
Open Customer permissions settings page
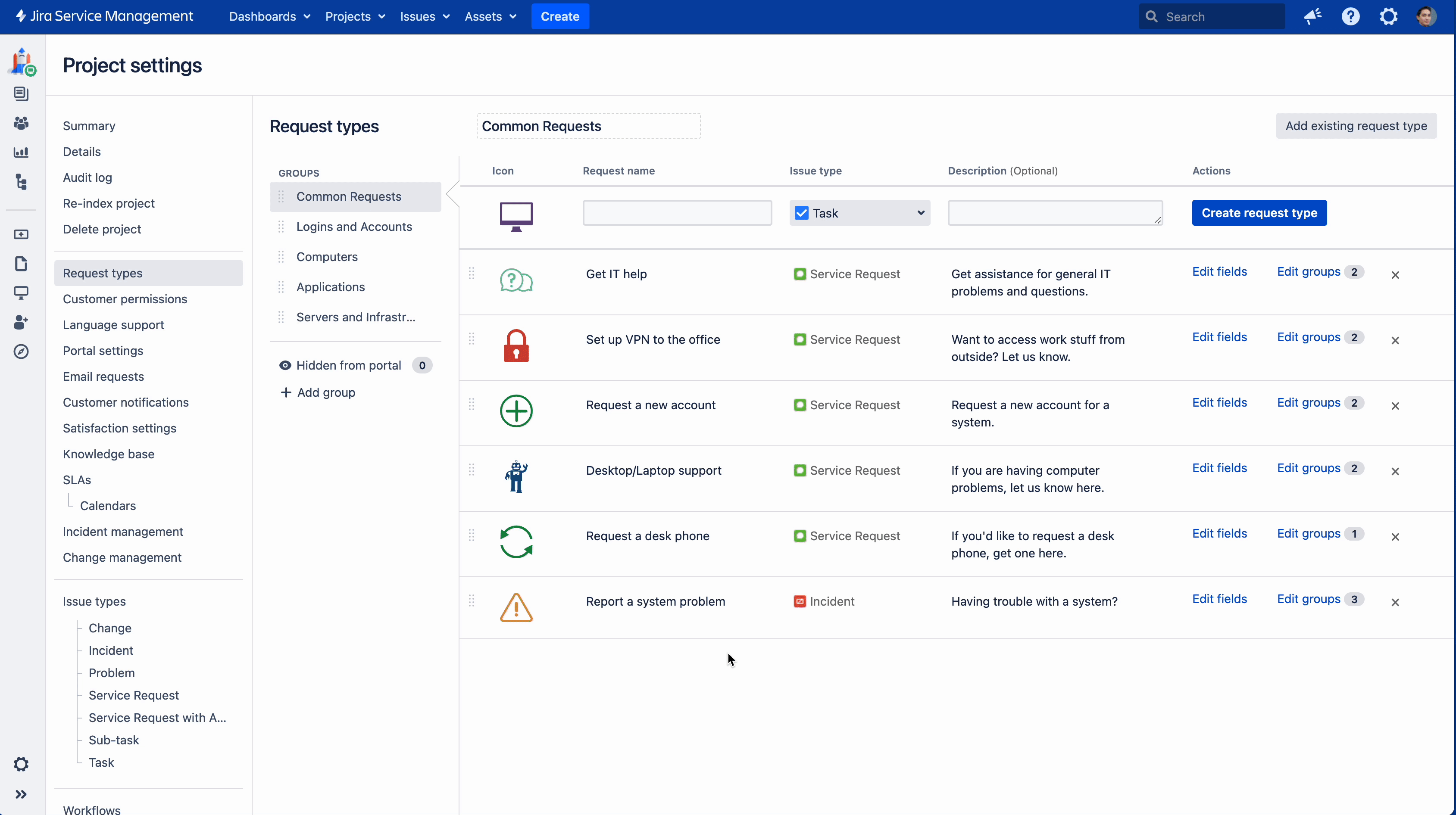[125, 299]
